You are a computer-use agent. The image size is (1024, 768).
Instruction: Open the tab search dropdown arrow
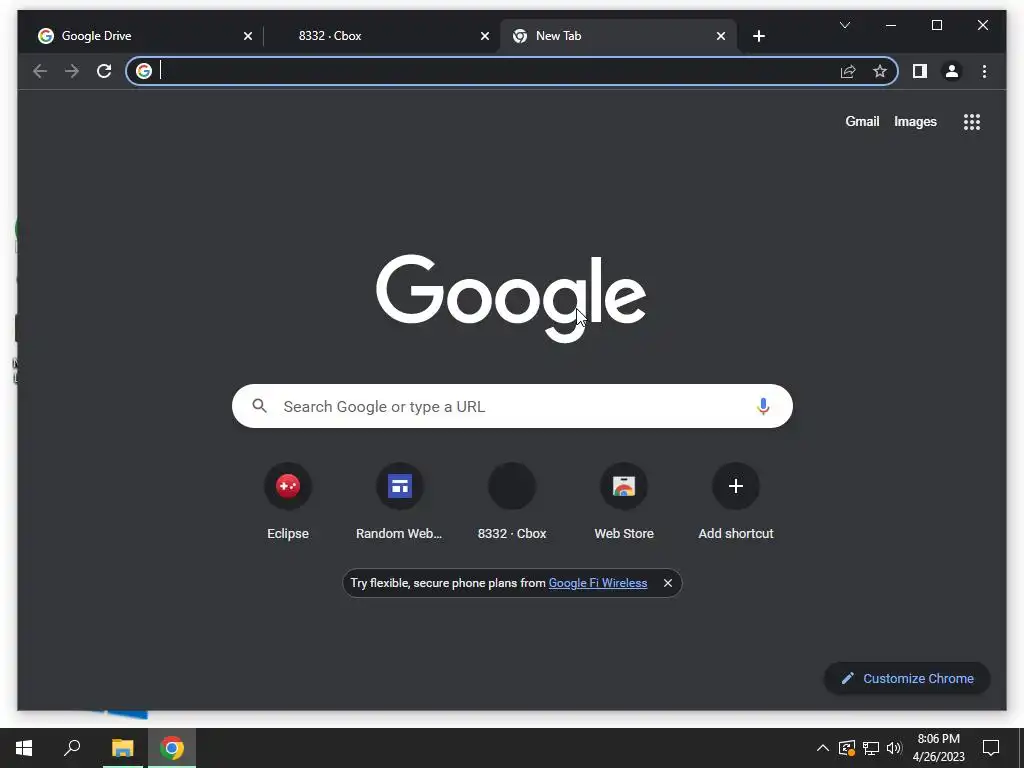[844, 25]
